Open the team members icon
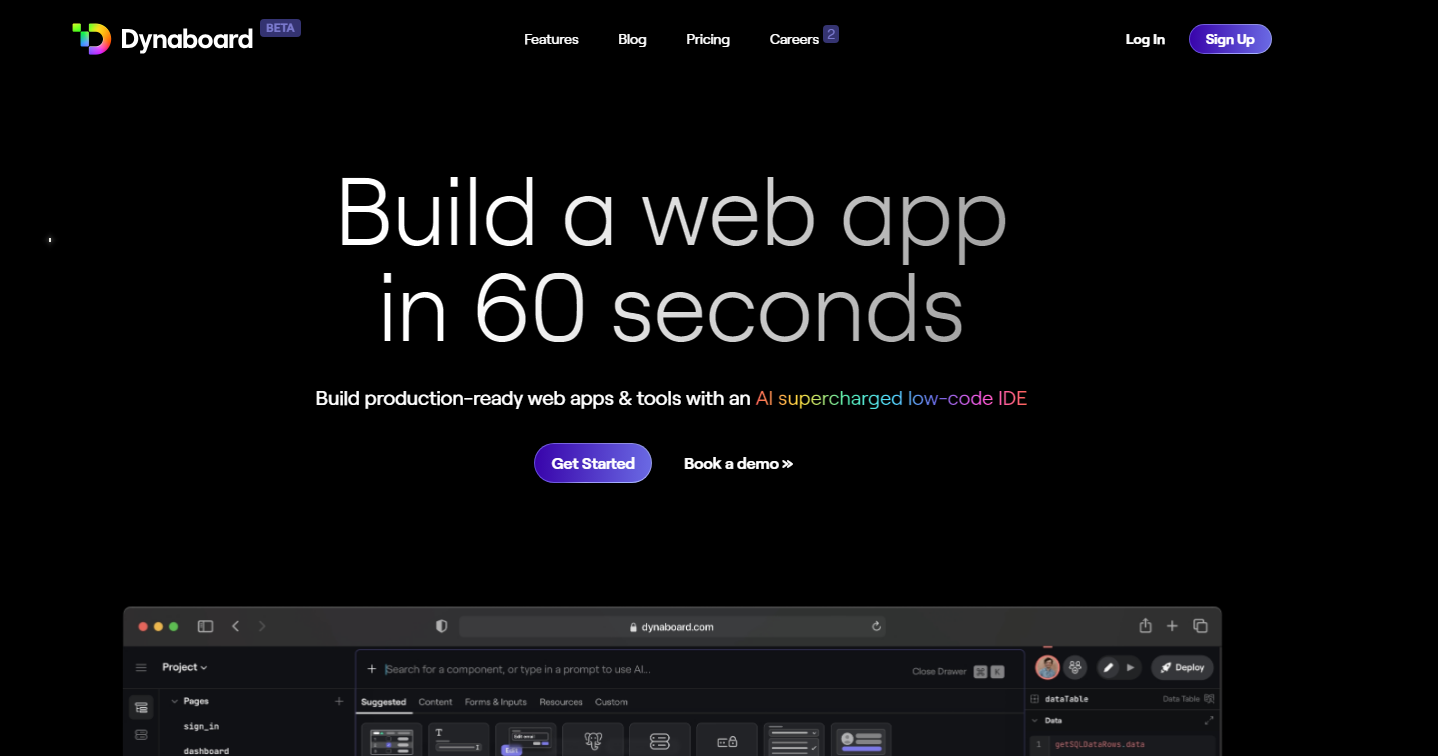 [x=1076, y=667]
